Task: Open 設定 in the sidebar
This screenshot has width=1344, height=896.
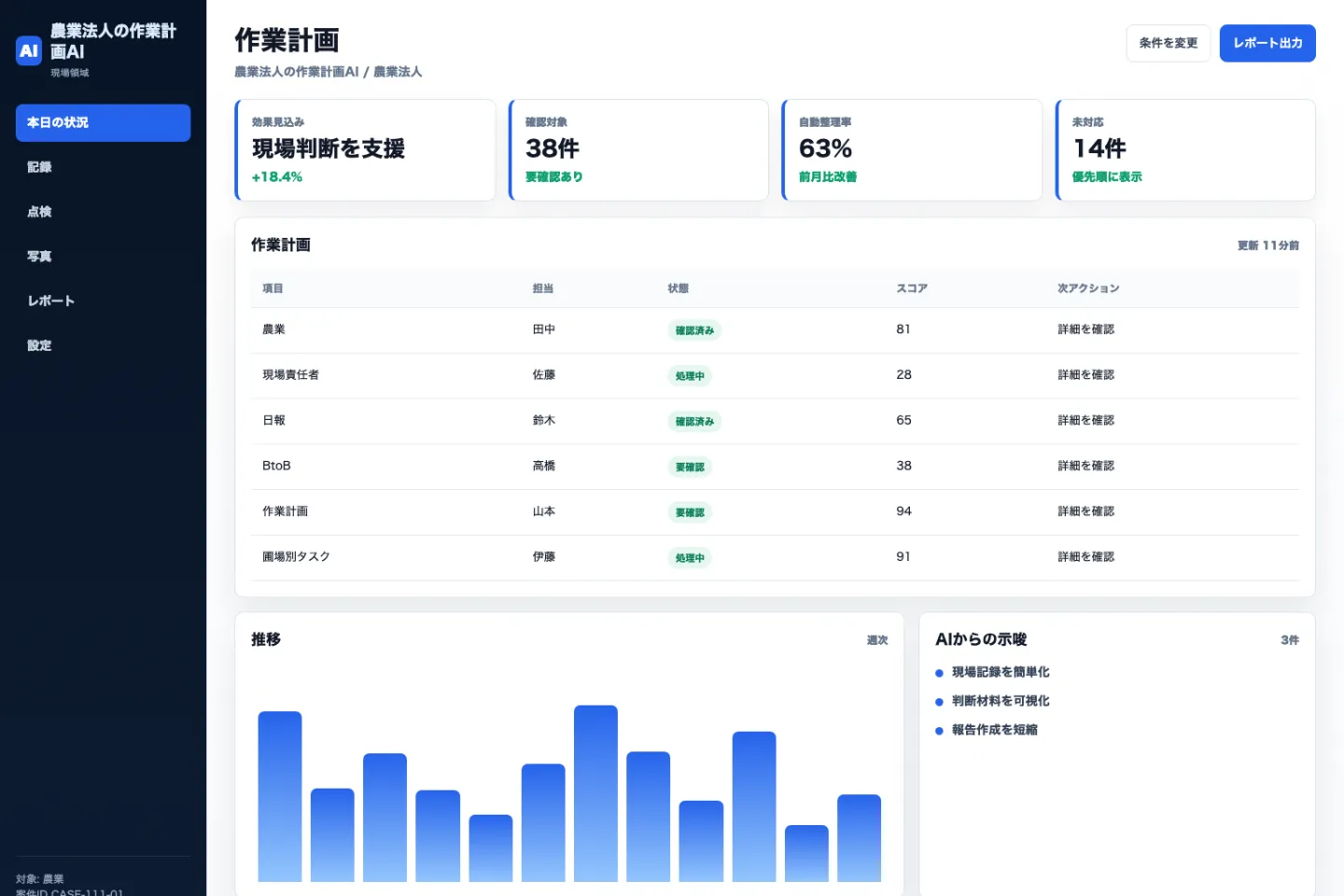Action: (x=103, y=345)
